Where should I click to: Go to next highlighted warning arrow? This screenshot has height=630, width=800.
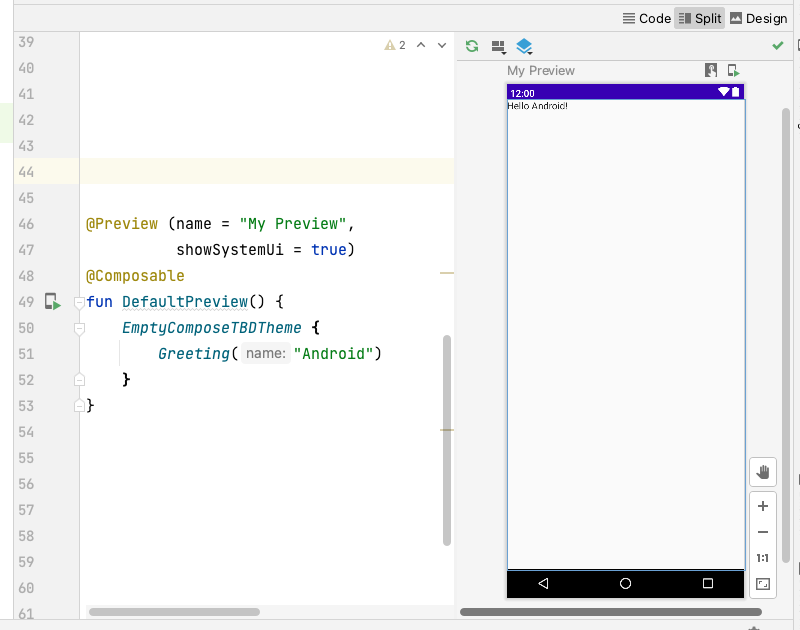pos(441,45)
